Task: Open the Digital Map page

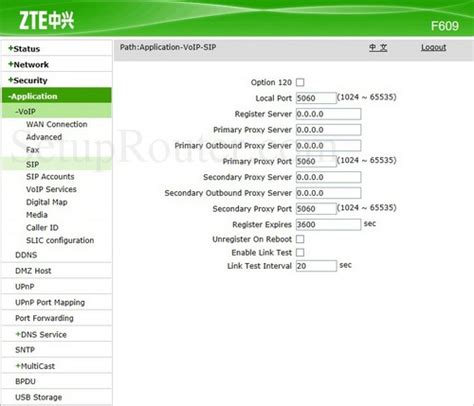Action: [47, 202]
